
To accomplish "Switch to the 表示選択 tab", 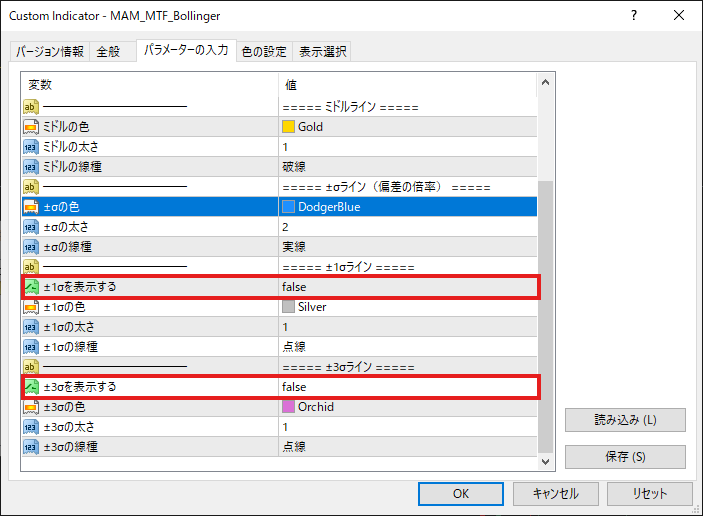I will point(322,52).
